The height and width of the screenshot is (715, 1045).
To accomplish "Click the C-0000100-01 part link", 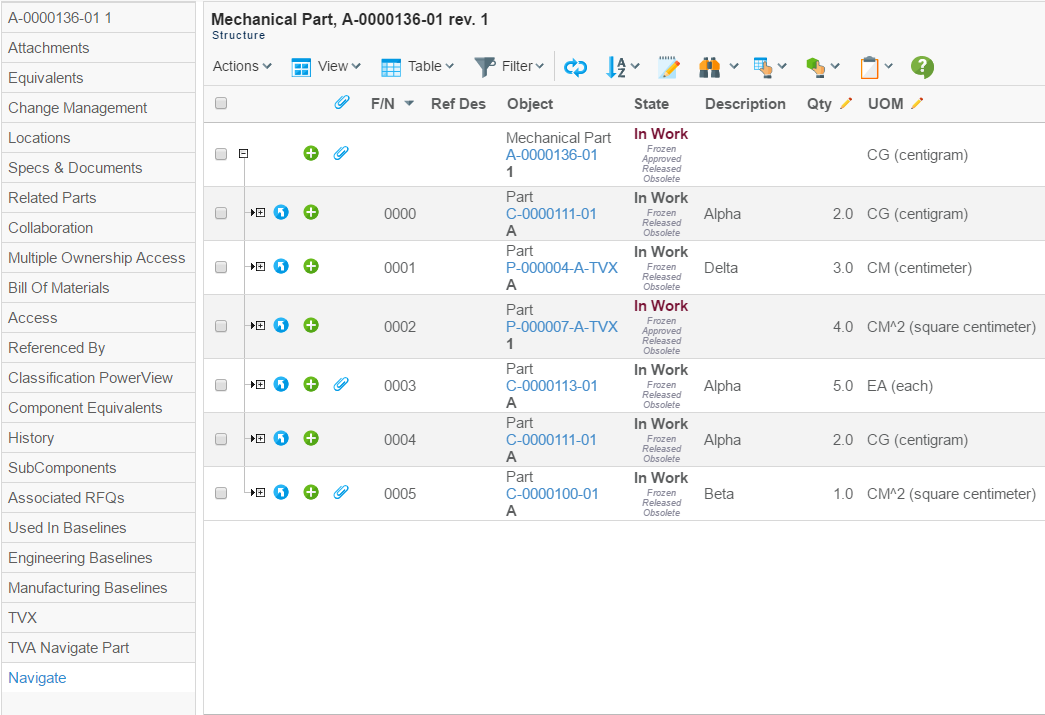I will [x=552, y=494].
